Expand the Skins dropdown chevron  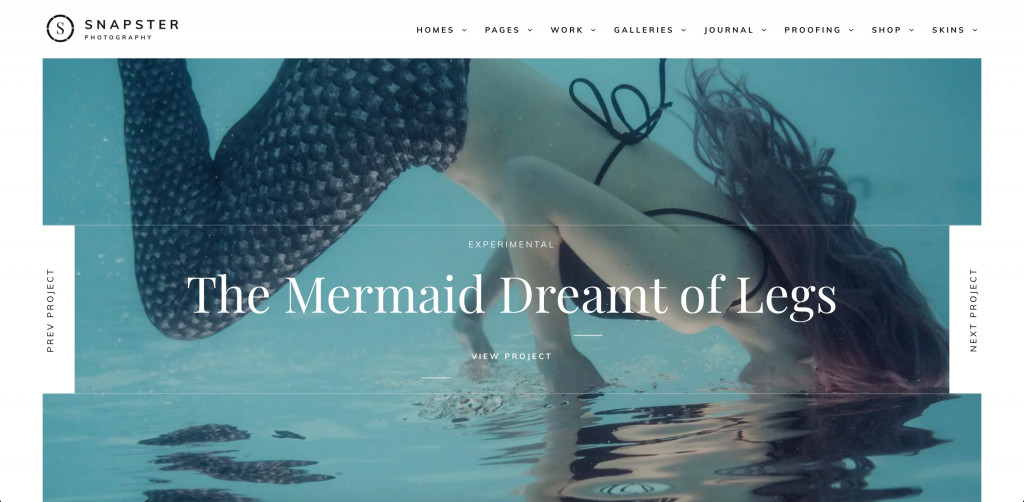(975, 30)
